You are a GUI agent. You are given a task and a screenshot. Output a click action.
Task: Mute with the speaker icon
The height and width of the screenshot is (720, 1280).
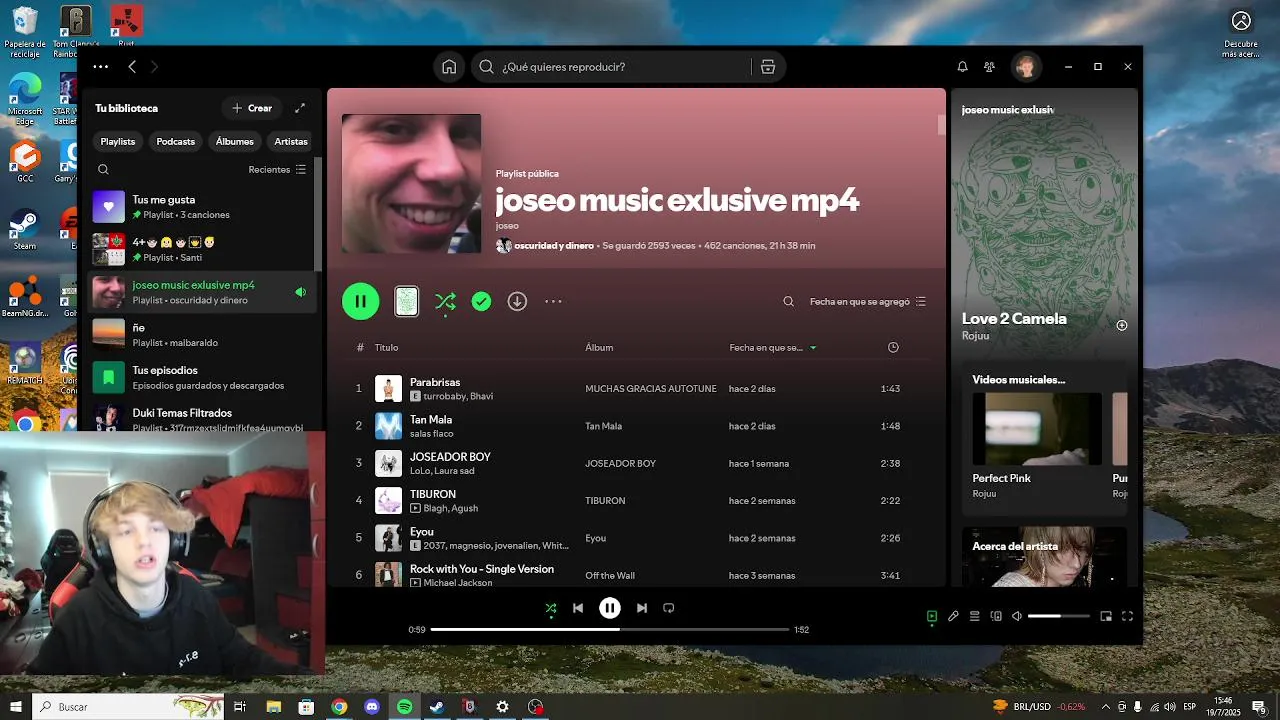1017,617
